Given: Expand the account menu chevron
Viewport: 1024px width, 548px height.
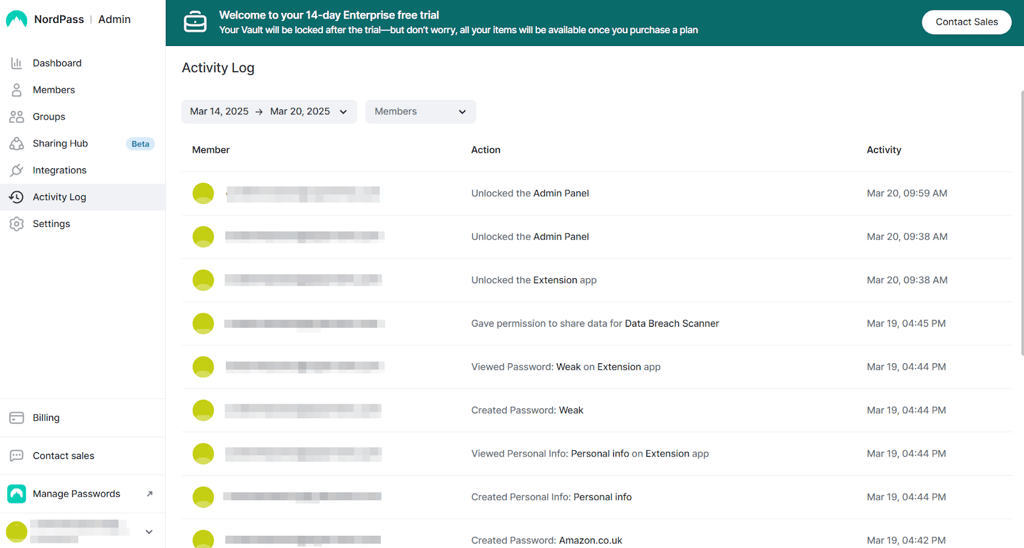Looking at the screenshot, I should click(149, 532).
